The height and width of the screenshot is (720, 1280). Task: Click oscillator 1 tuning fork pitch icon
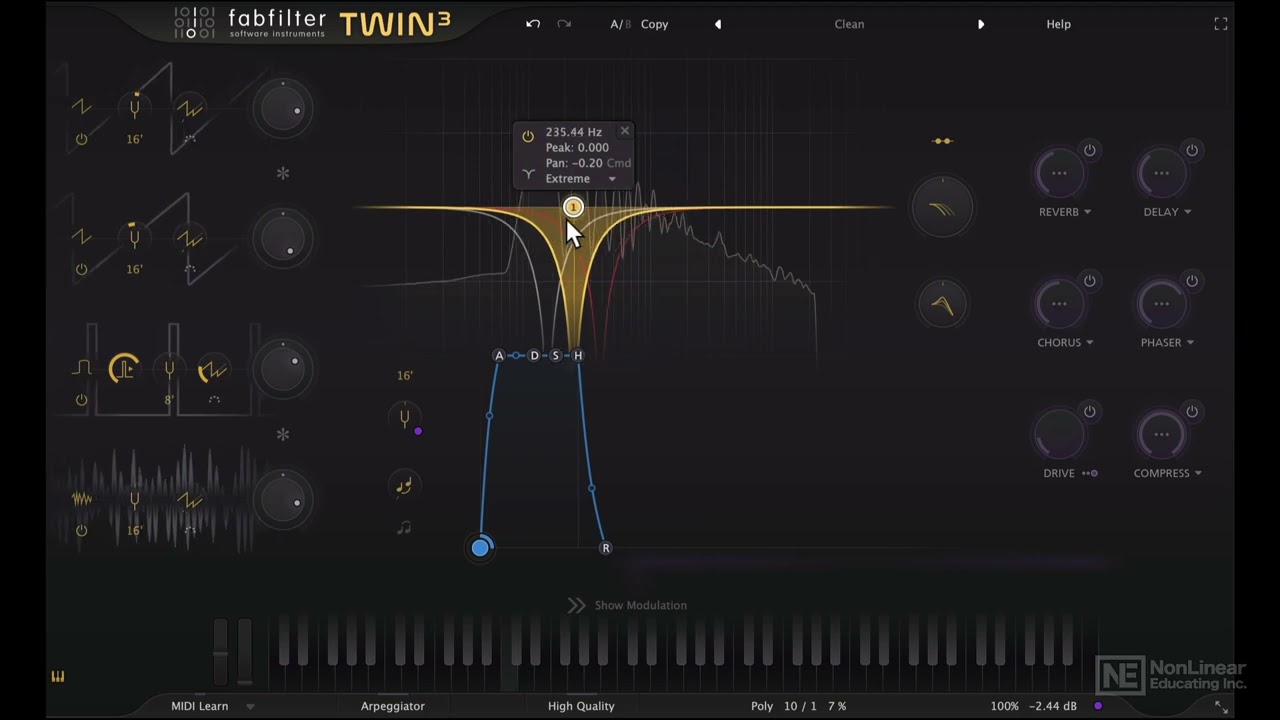[x=135, y=107]
